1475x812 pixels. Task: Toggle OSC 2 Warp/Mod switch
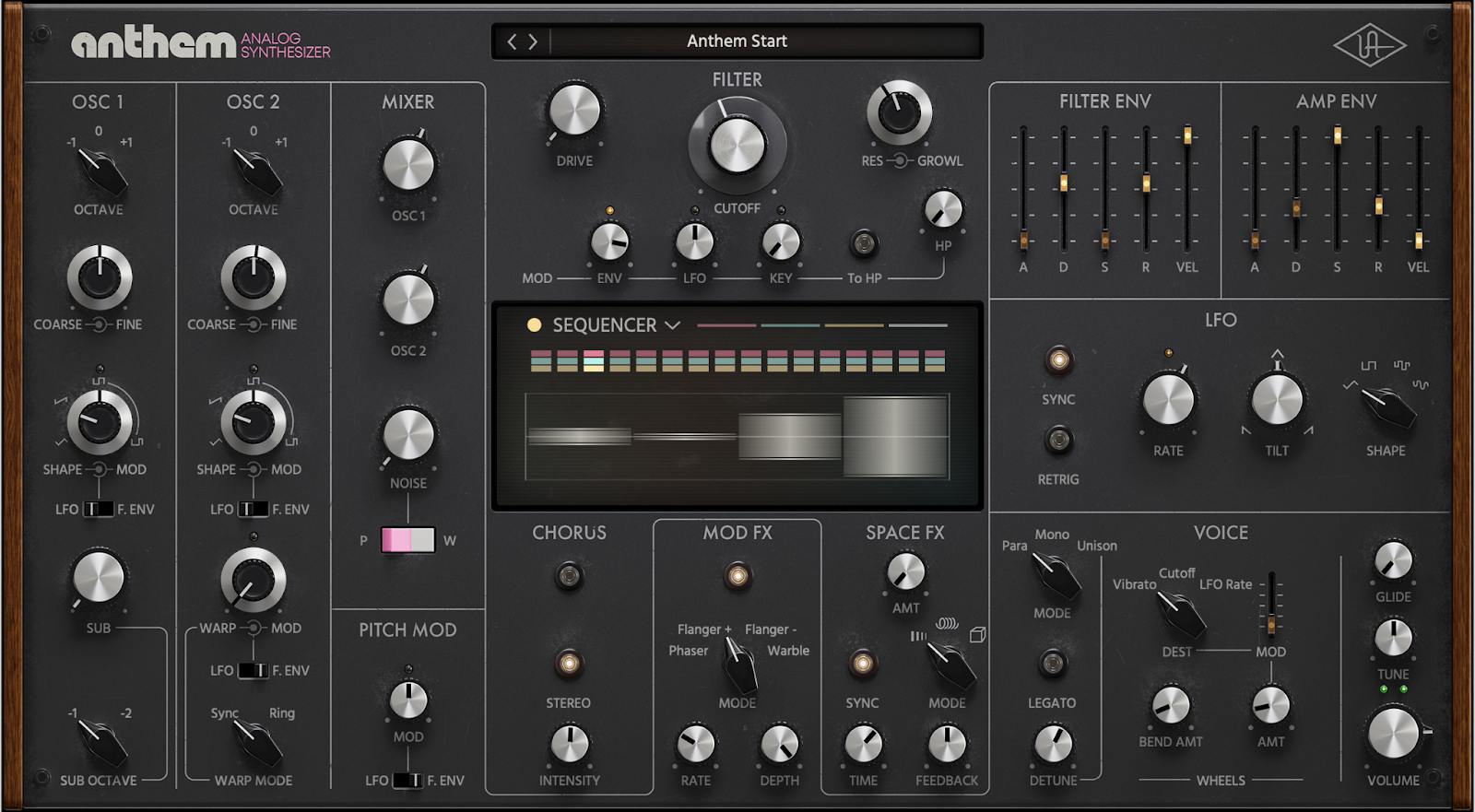pos(254,628)
